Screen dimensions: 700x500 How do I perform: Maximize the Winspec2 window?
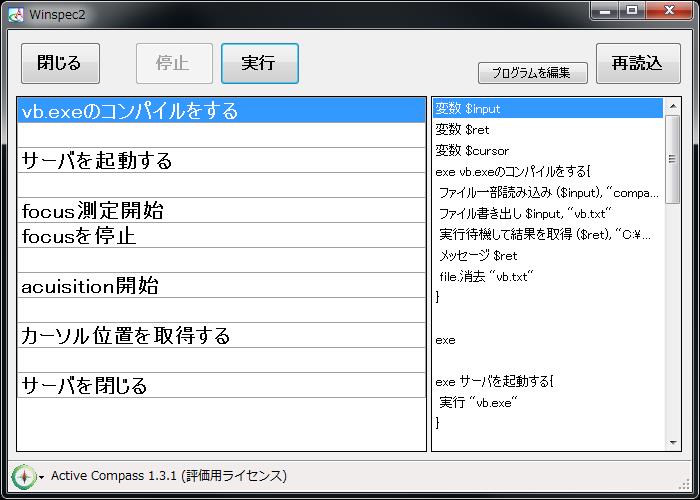point(632,10)
